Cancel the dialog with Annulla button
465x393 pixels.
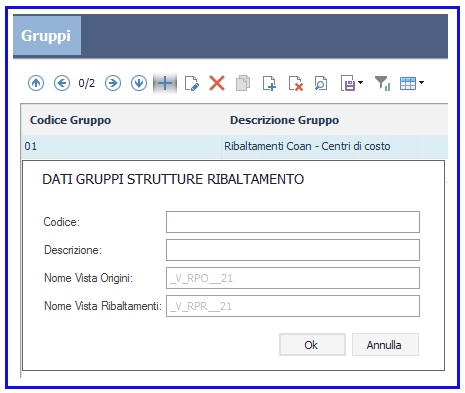coord(385,345)
